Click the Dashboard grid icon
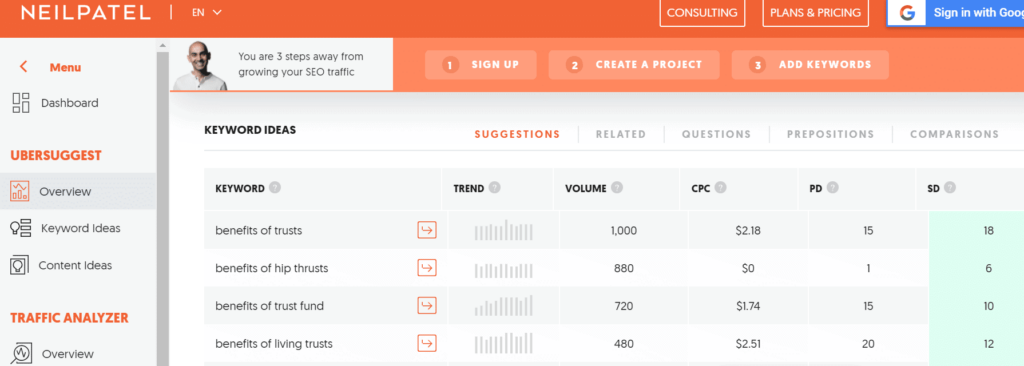This screenshot has height=366, width=1024. point(21,103)
